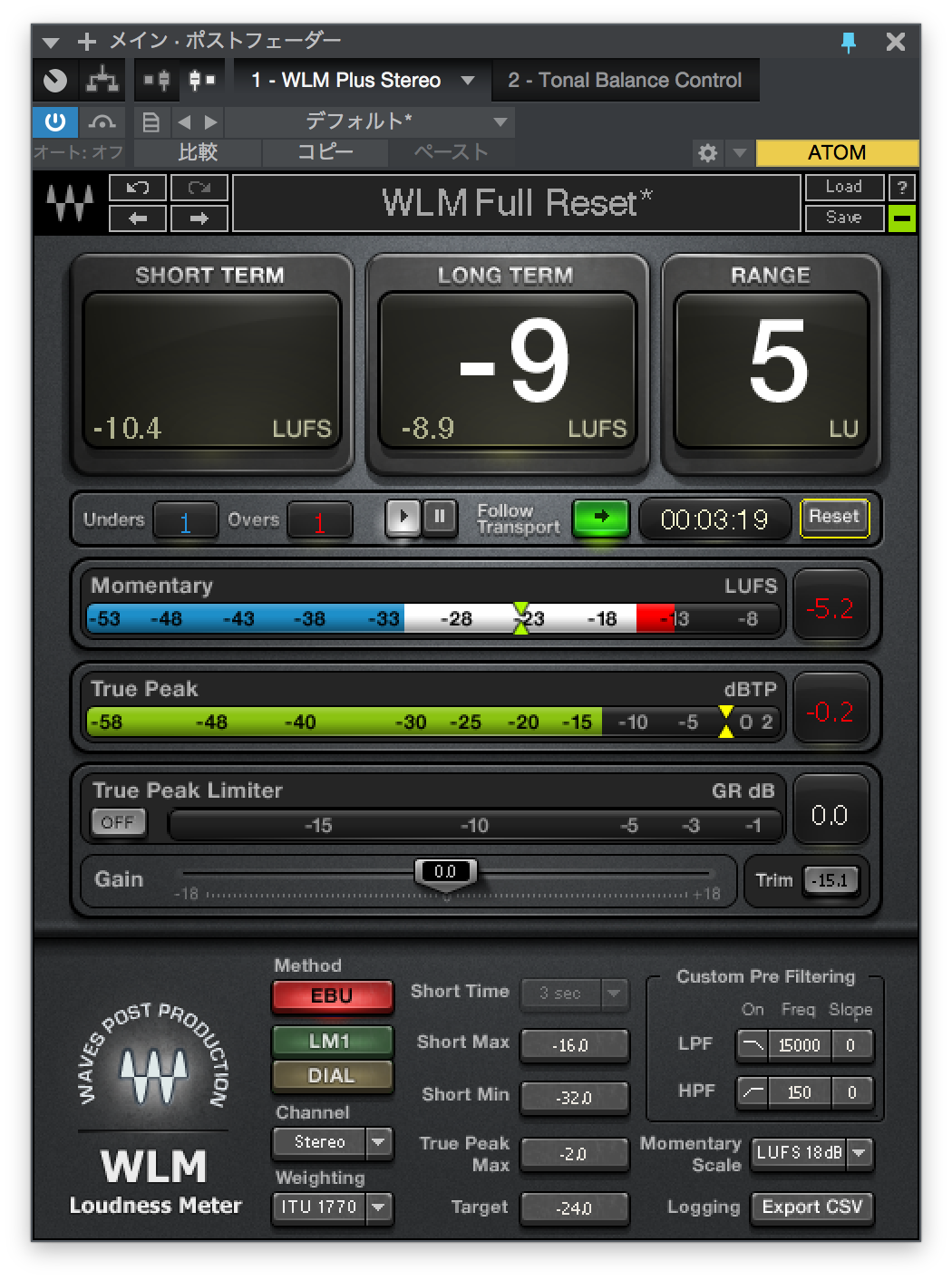Click the yellow ATOM controller button
Viewport: 952px width, 1280px height.
[x=837, y=152]
